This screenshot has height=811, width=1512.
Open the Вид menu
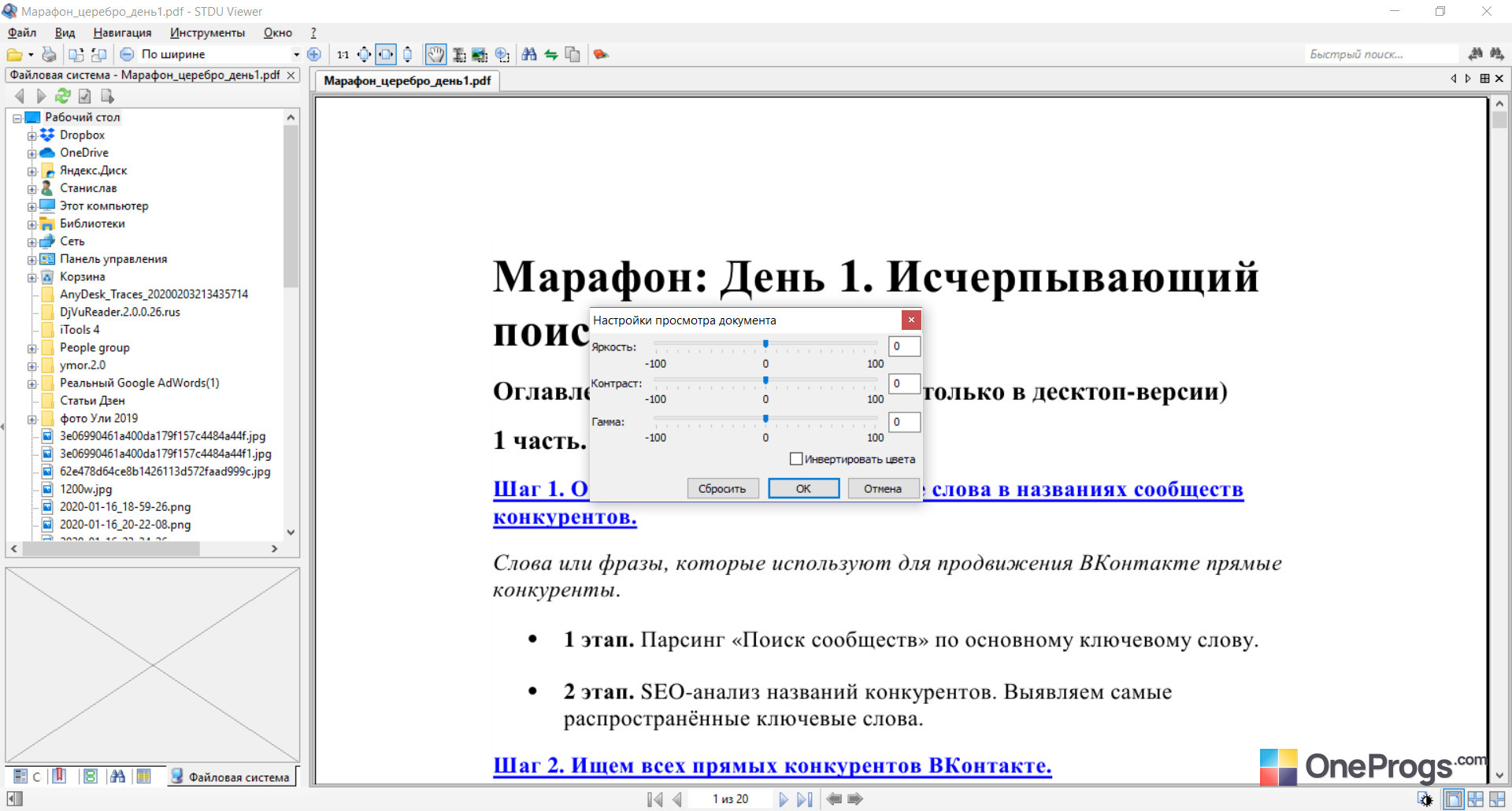pyautogui.click(x=65, y=32)
